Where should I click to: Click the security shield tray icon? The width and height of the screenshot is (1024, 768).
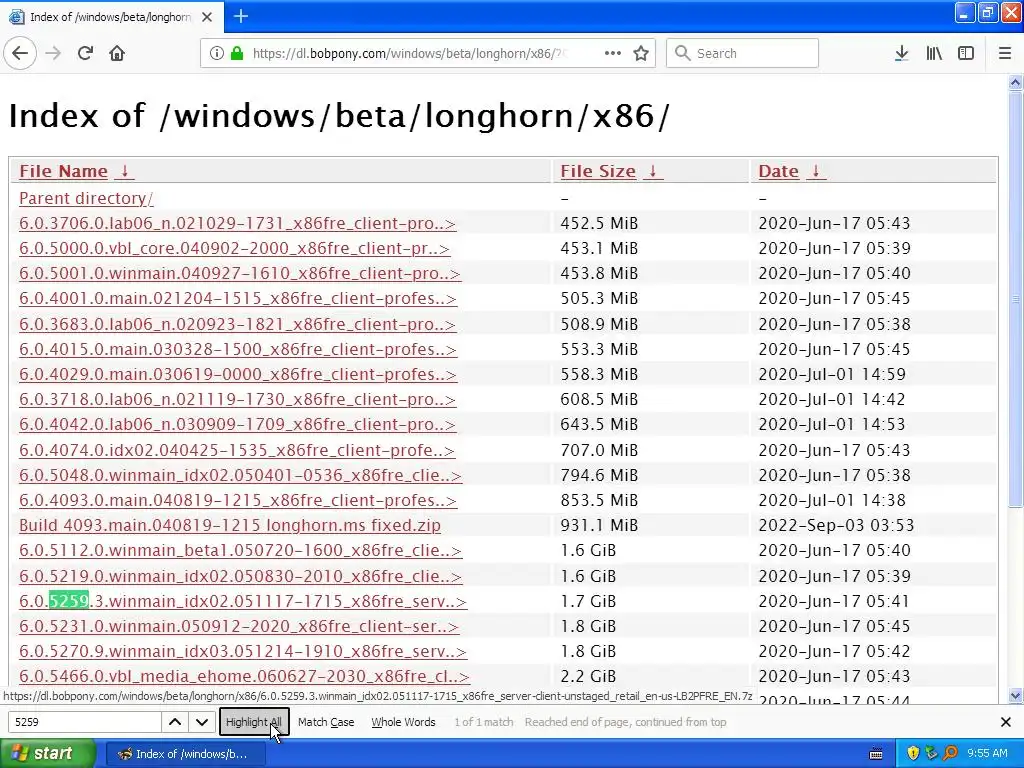tap(913, 754)
